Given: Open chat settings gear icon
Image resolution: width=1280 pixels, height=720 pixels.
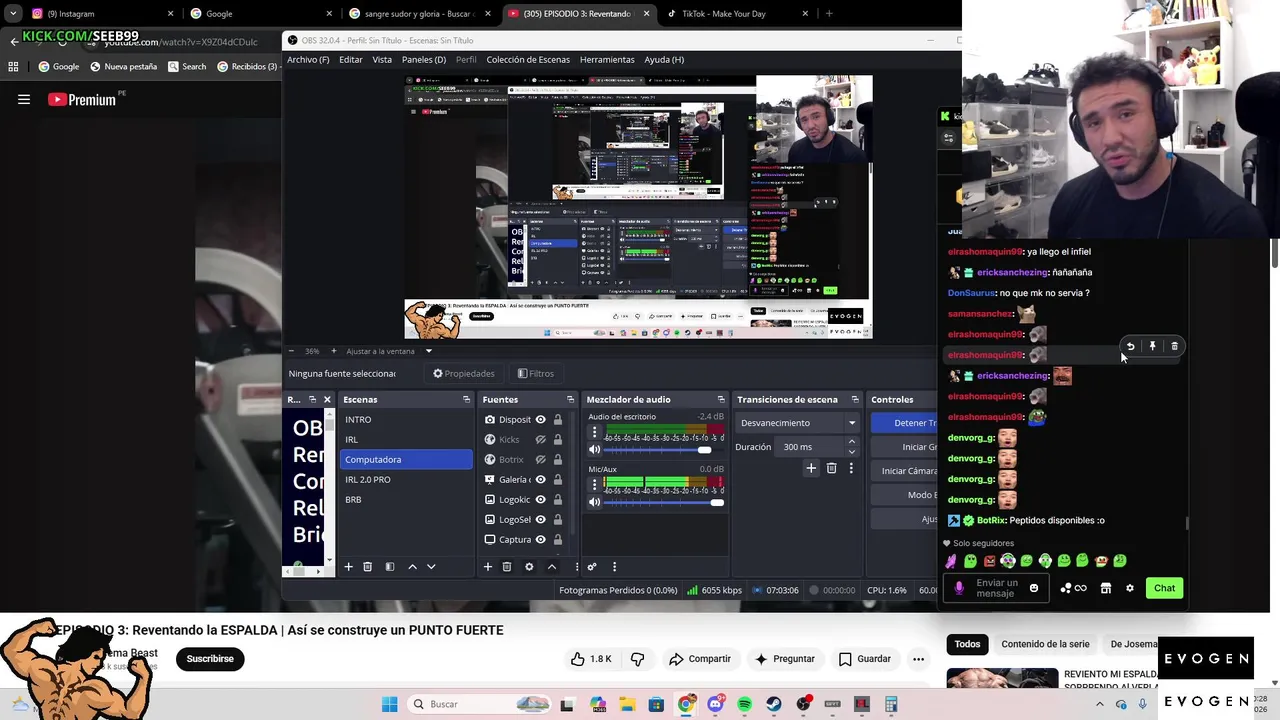Looking at the screenshot, I should pos(1130,588).
